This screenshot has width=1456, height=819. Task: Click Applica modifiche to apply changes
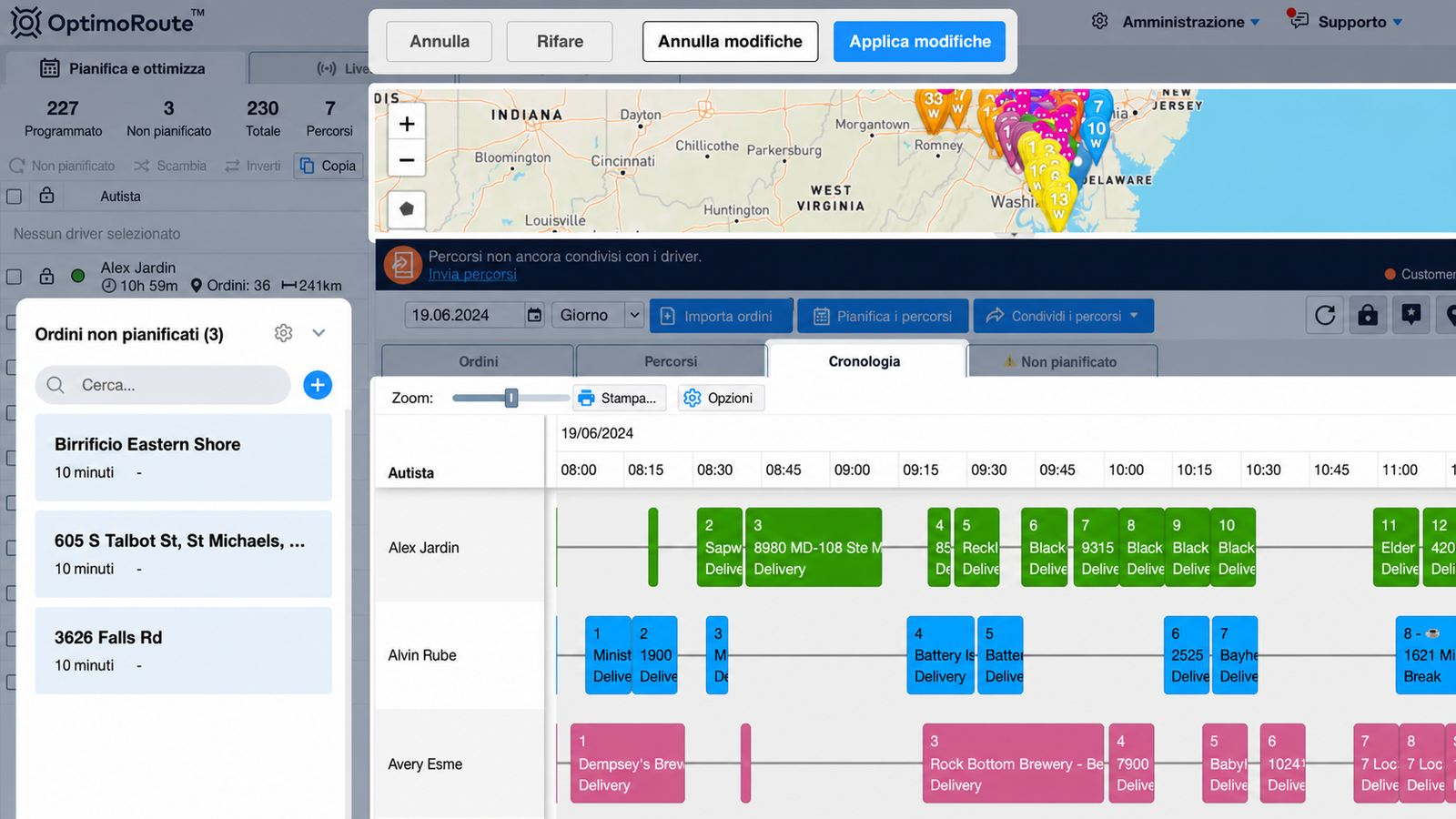(x=920, y=42)
